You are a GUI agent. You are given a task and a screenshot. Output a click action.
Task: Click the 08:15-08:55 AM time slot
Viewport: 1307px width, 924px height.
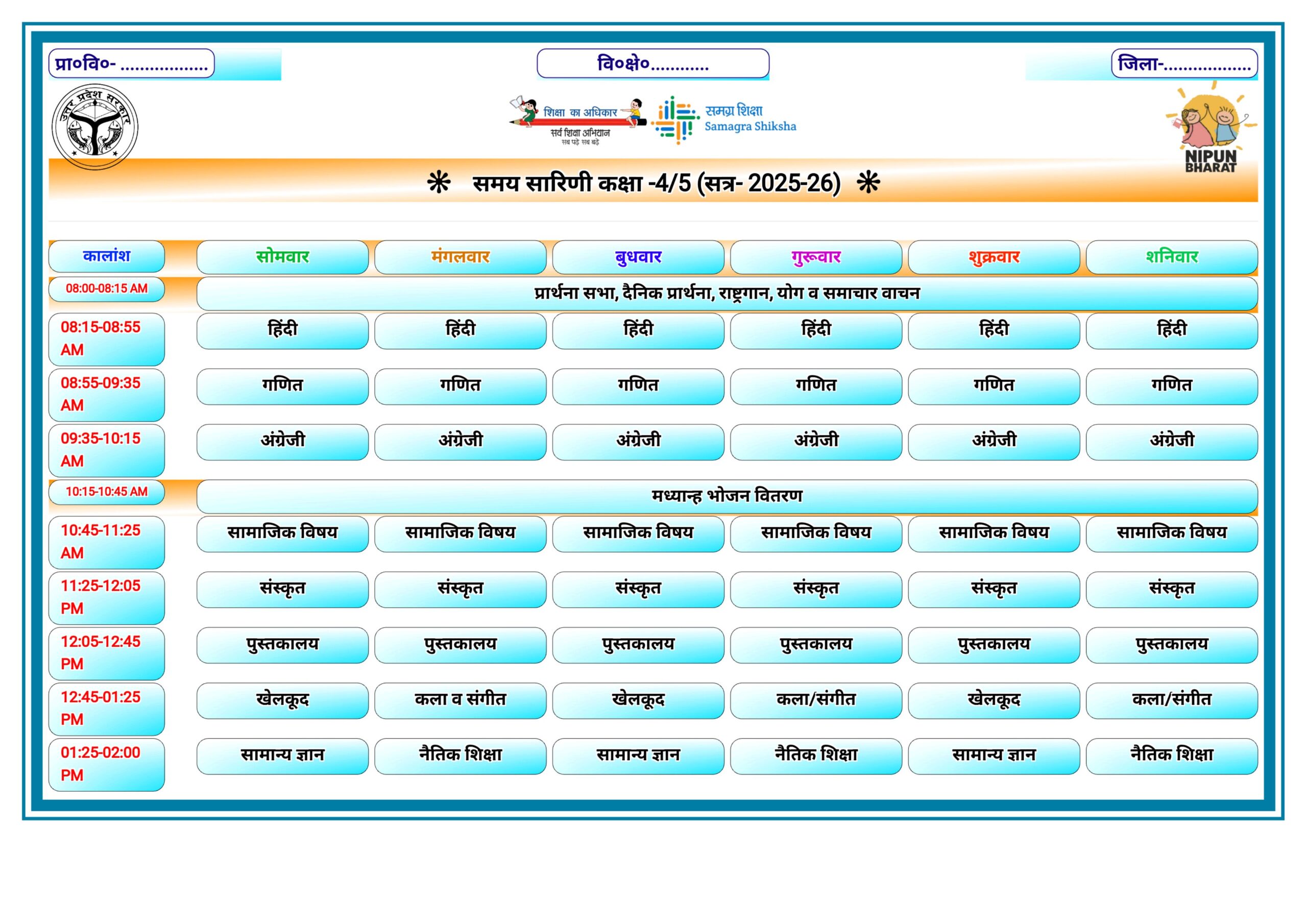pos(107,339)
